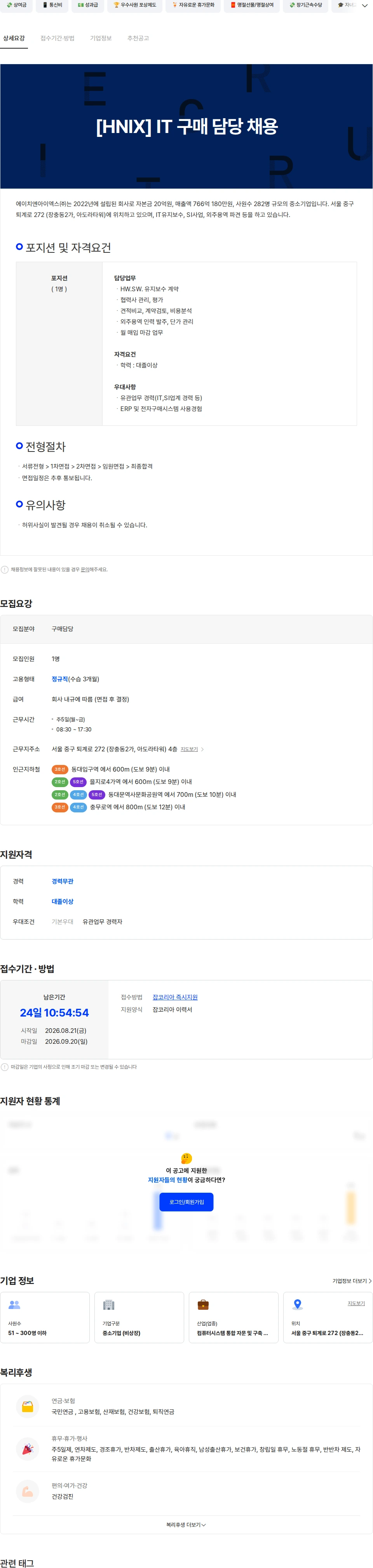Open the 접수기간·방법 tab
The image size is (373, 1568).
(x=57, y=38)
